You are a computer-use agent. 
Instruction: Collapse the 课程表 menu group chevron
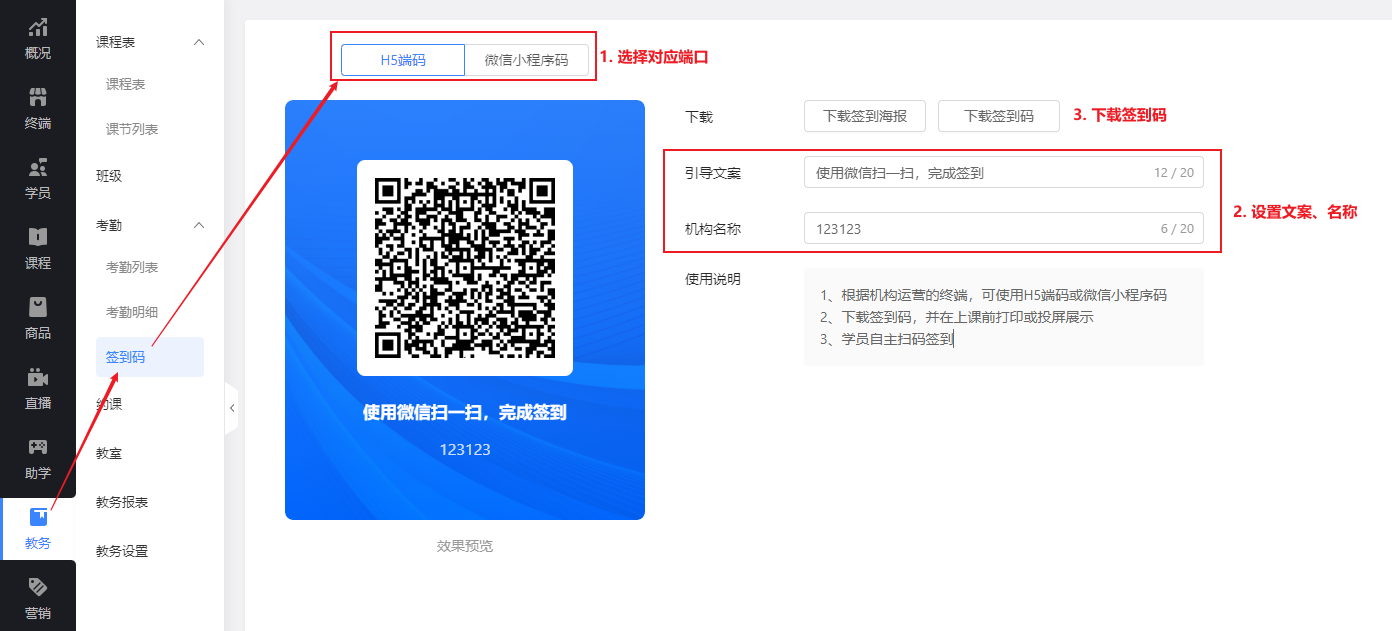(198, 42)
